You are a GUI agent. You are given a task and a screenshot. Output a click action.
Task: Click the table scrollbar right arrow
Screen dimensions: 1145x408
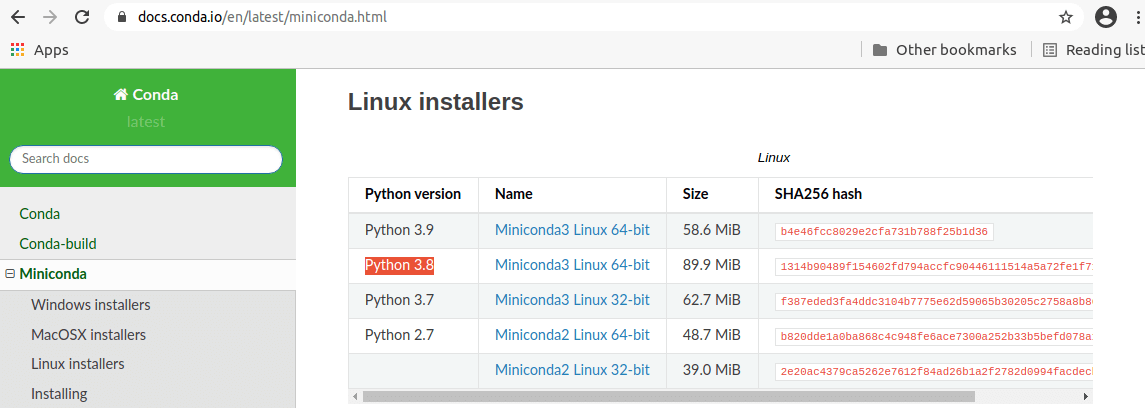point(1086,396)
